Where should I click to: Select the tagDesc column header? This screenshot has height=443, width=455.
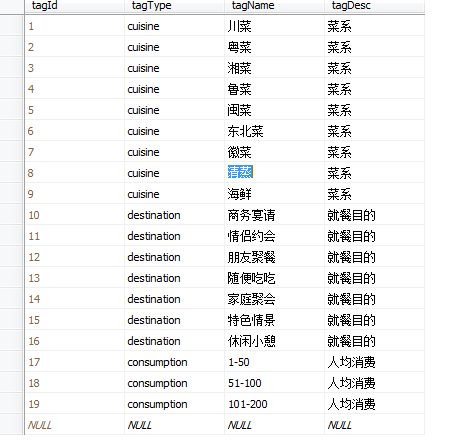[x=374, y=6]
